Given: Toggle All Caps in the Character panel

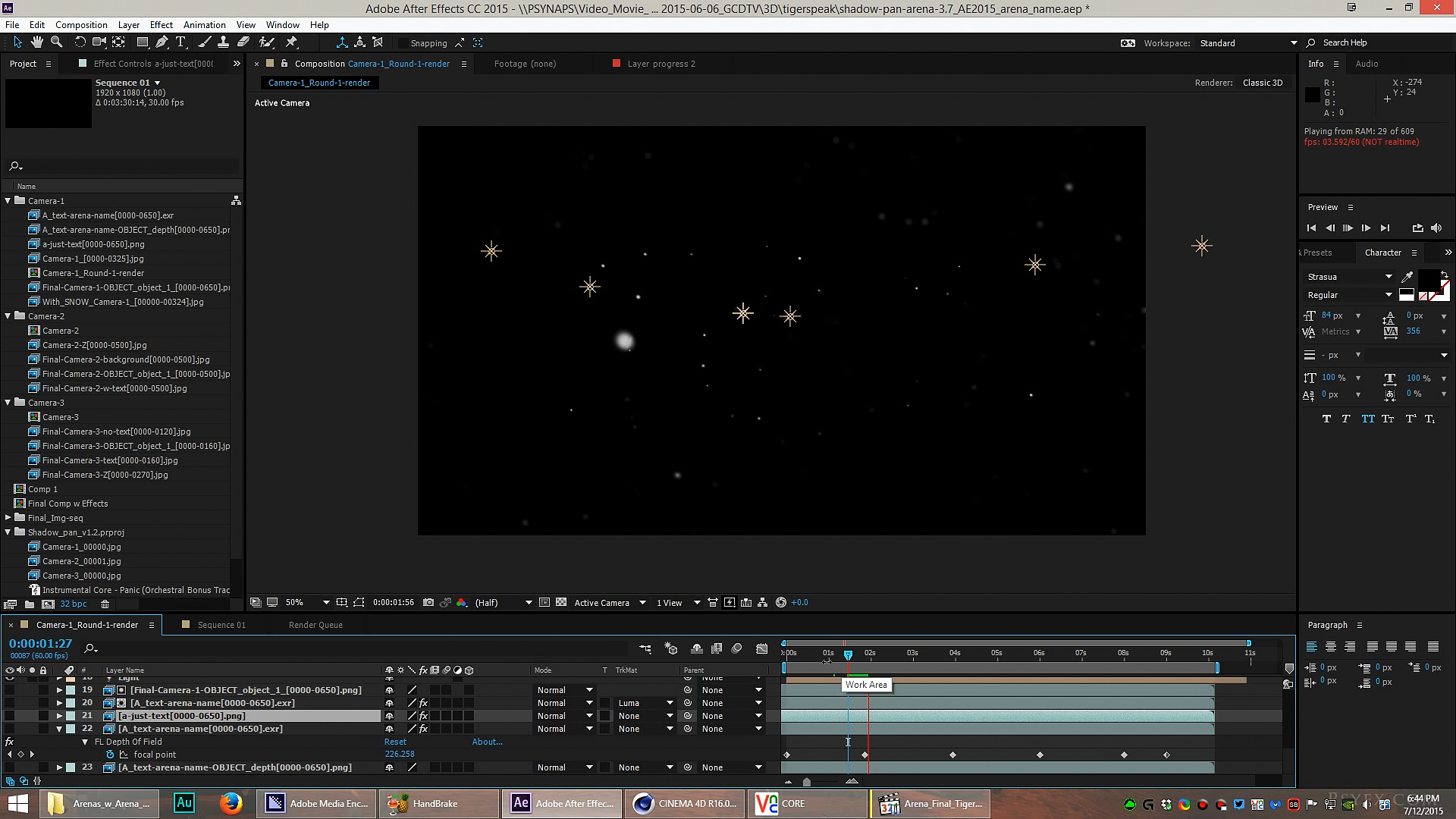Looking at the screenshot, I should pos(1367,419).
